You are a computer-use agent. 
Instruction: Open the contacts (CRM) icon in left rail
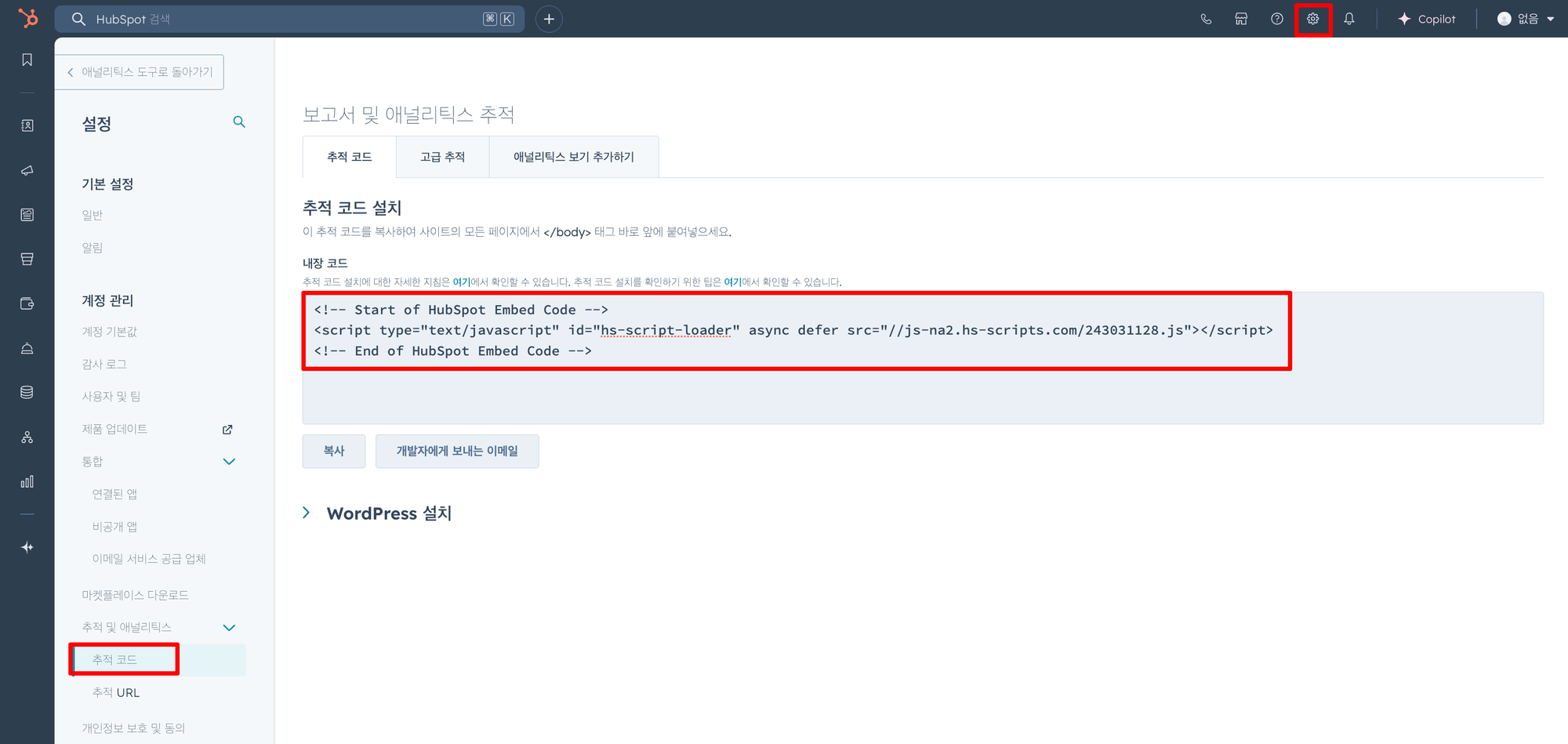point(27,125)
